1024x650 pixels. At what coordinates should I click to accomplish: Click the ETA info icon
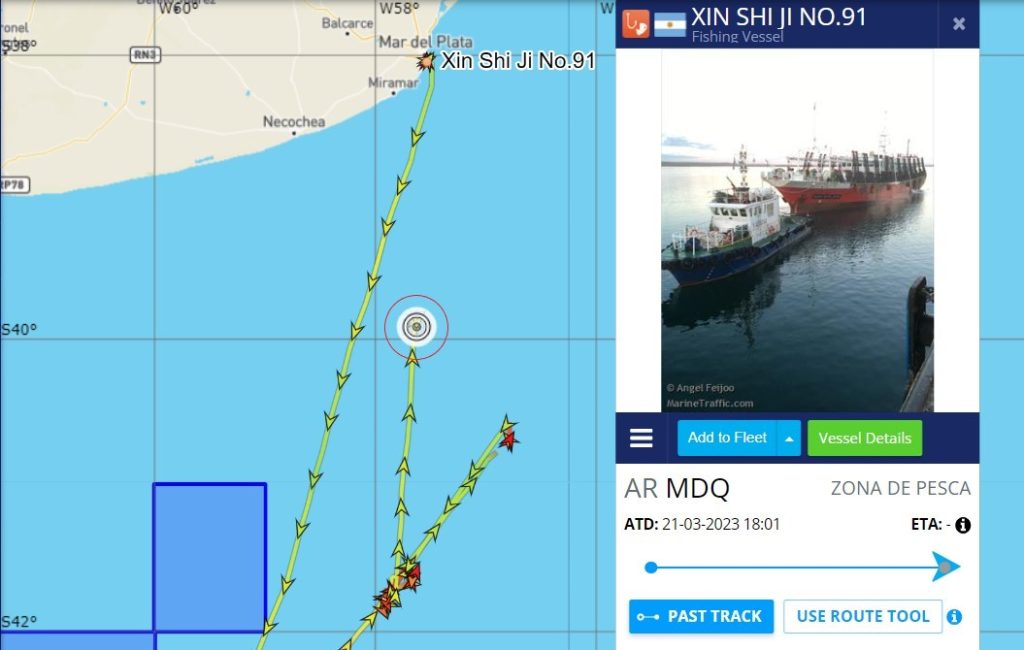963,525
